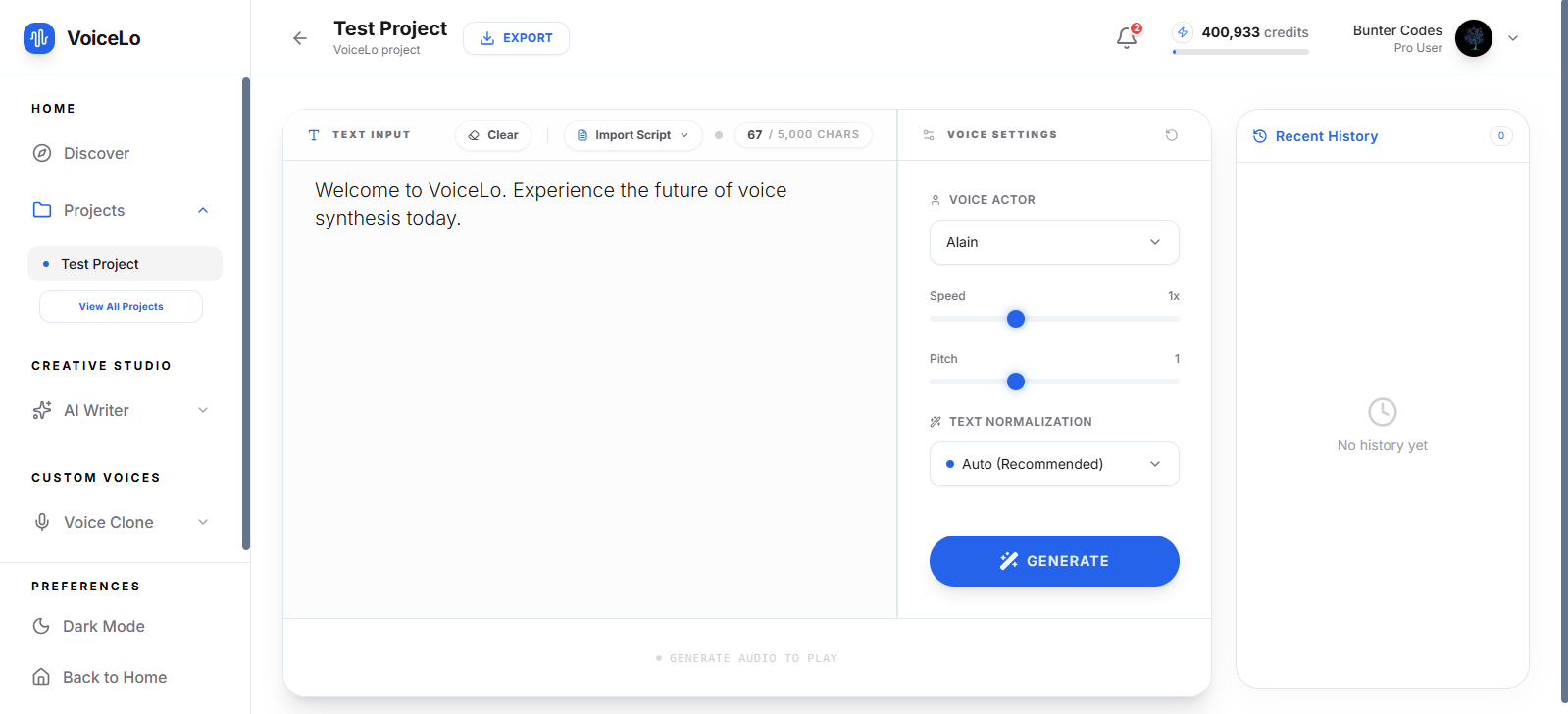
Task: Click the Back to Home house icon
Action: coord(41,677)
